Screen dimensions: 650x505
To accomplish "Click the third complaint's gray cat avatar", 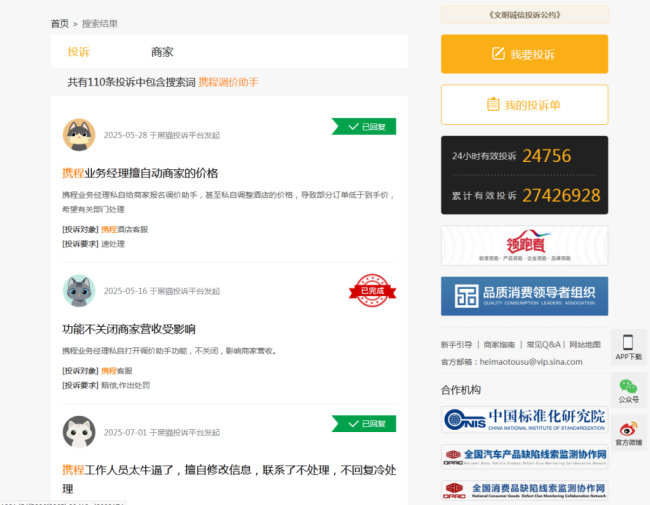I will point(79,432).
